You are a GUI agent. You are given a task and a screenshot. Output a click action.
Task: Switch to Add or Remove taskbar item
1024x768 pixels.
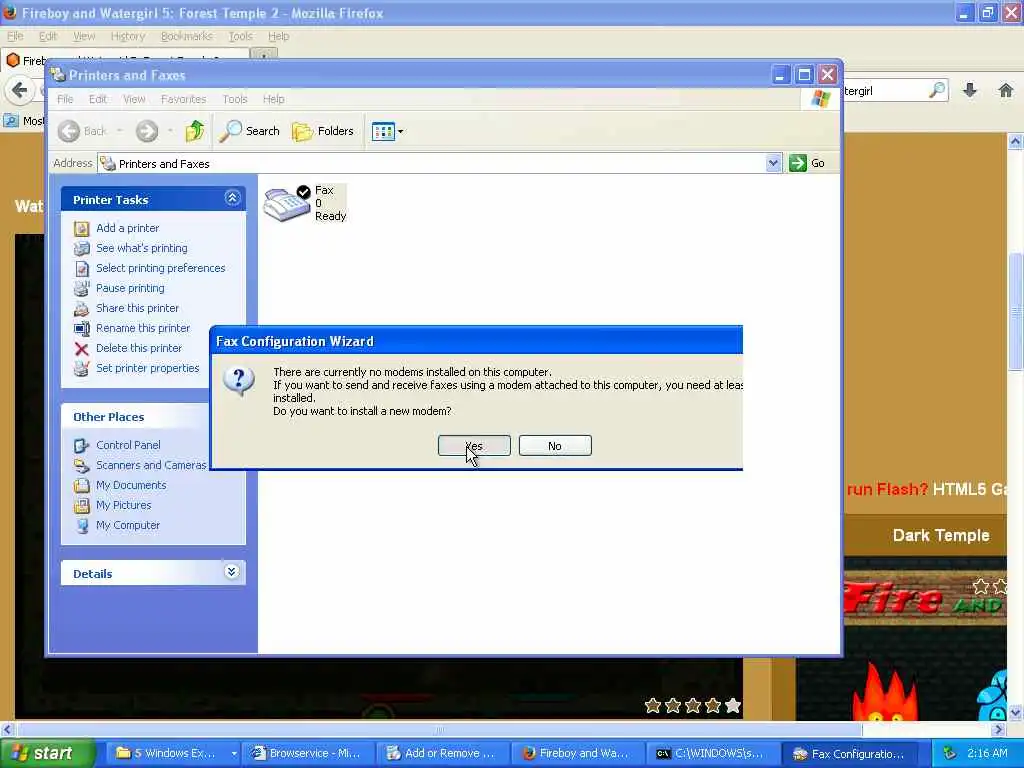pos(443,753)
